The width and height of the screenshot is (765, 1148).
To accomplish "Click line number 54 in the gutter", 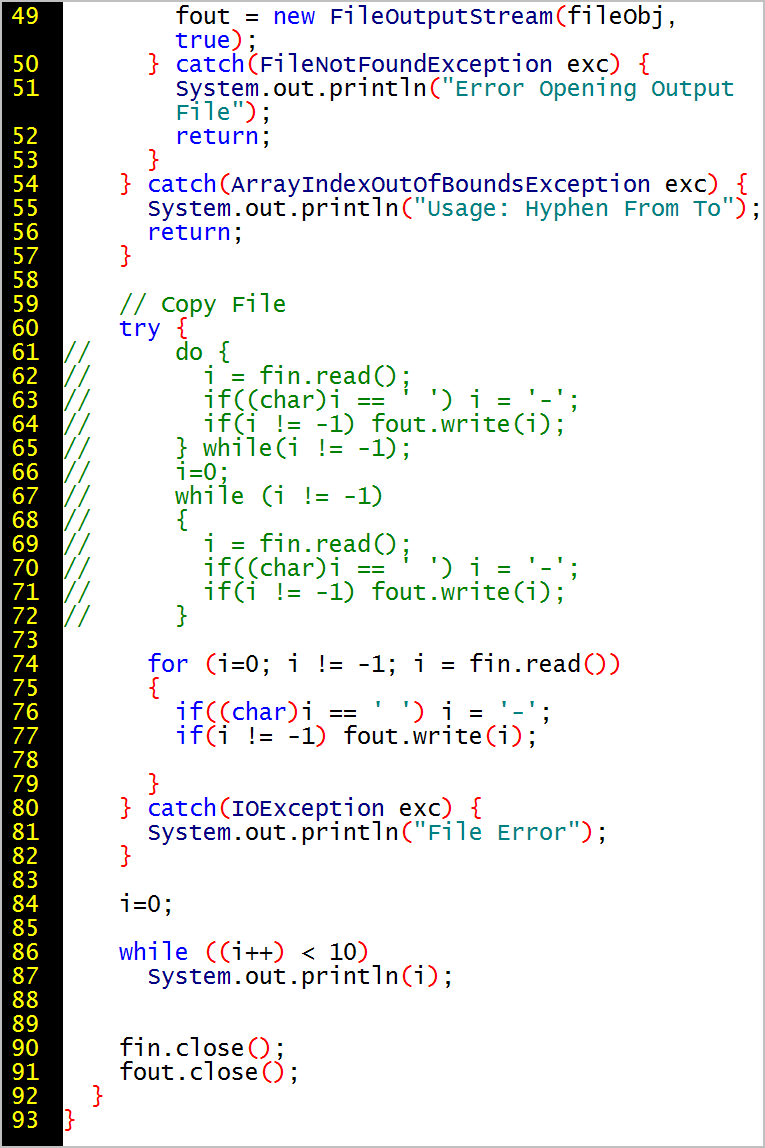I will coord(25,184).
